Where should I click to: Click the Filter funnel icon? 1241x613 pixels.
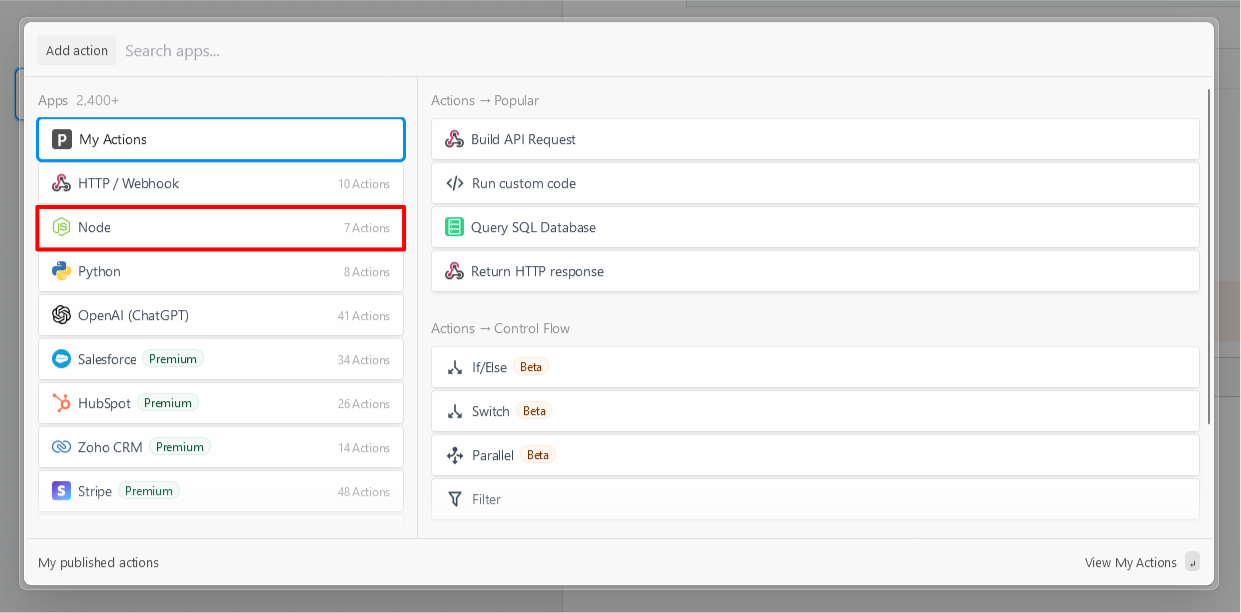tap(455, 499)
